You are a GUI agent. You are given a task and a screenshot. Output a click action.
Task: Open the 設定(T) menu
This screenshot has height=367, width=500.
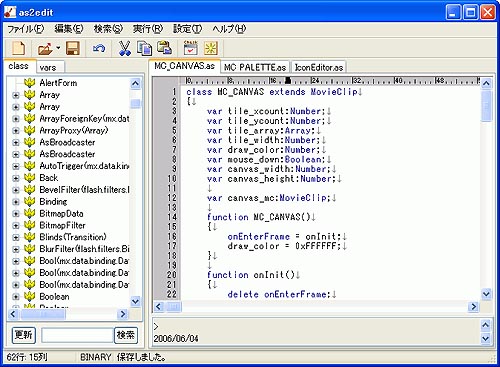coord(188,29)
